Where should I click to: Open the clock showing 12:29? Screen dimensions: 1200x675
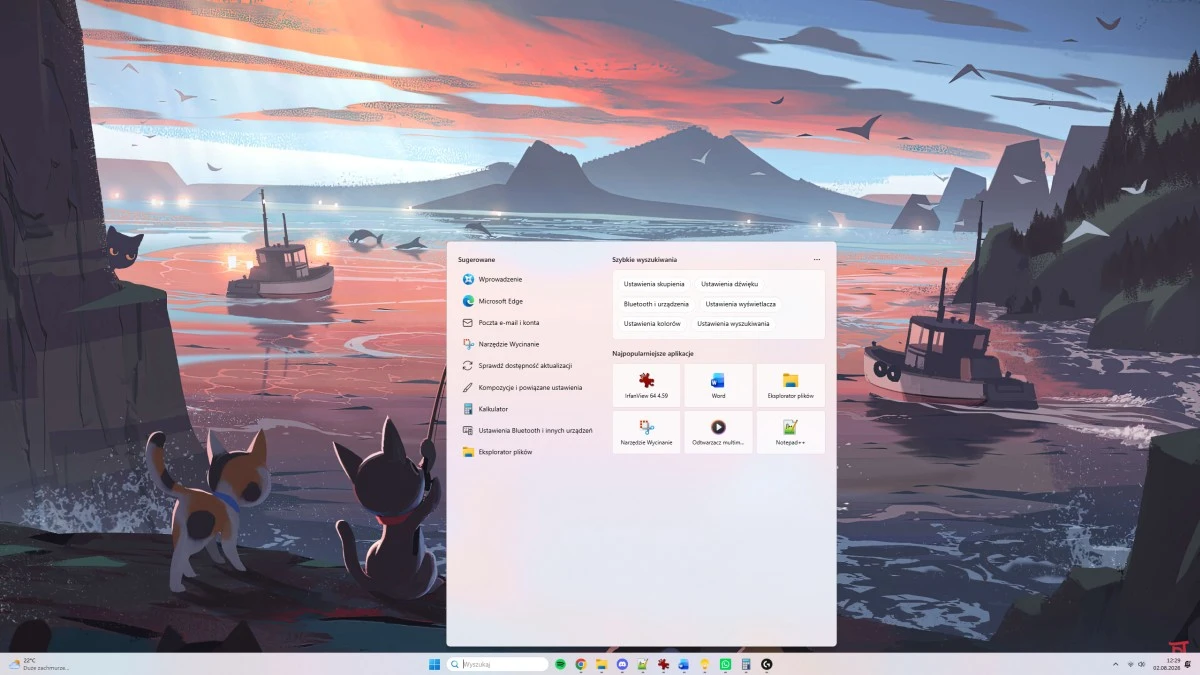[x=1166, y=664]
